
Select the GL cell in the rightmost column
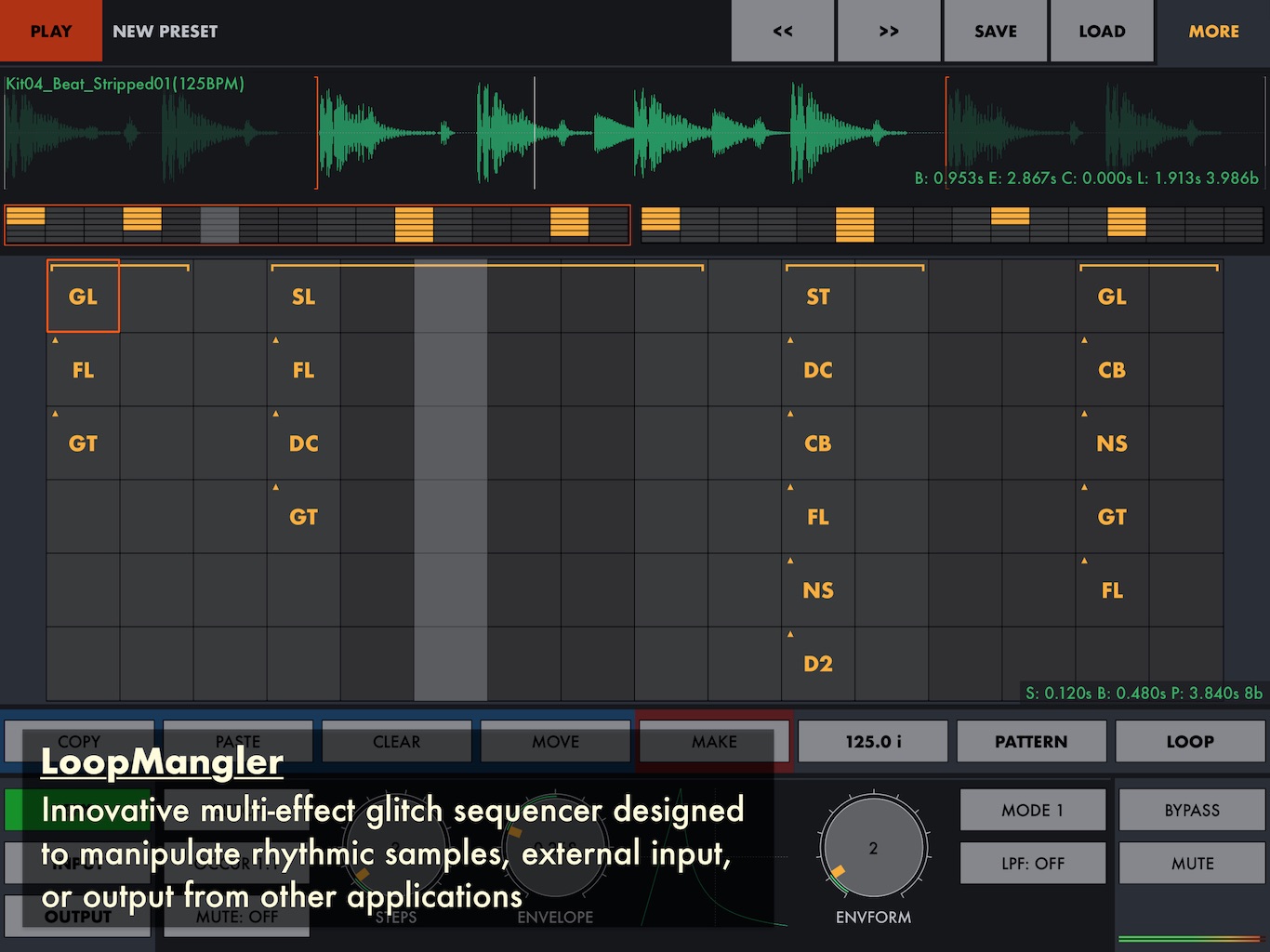coord(1112,297)
